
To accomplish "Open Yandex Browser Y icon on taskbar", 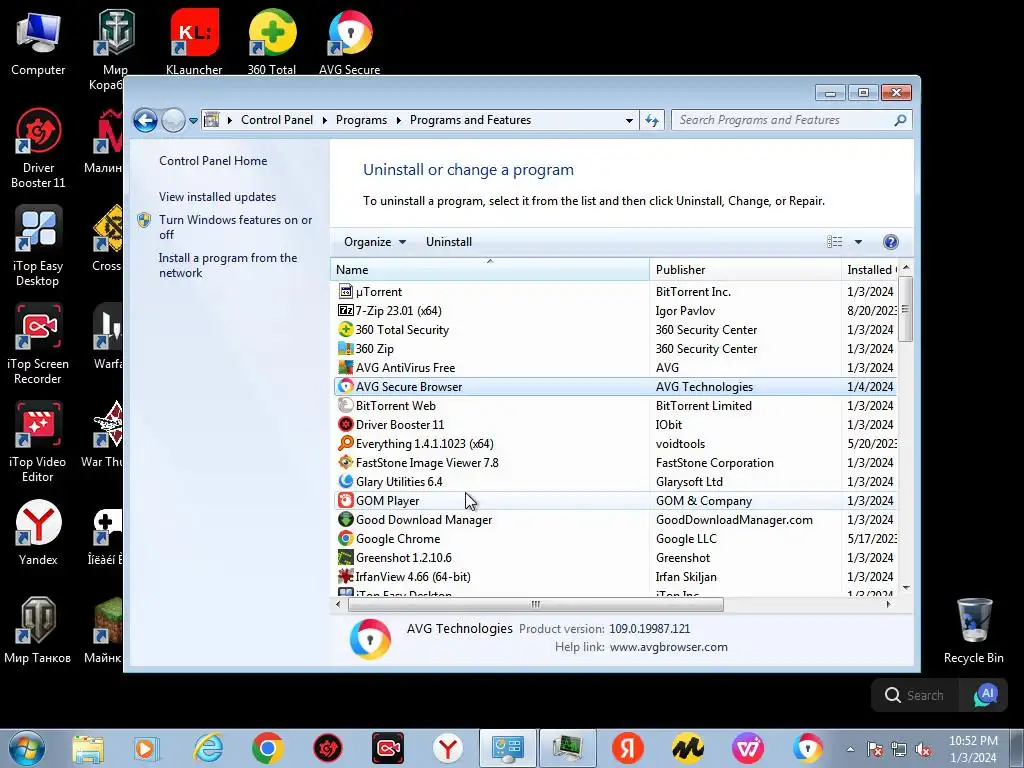I will (448, 748).
